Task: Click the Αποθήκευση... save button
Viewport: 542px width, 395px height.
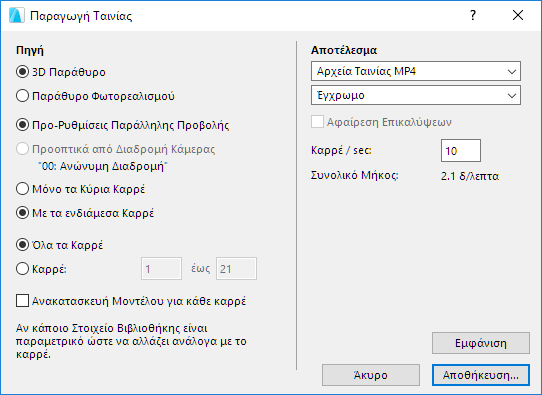Action: 480,375
